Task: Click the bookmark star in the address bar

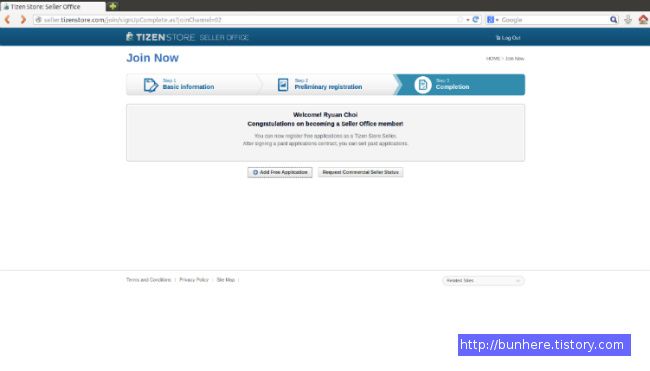Action: (460, 19)
